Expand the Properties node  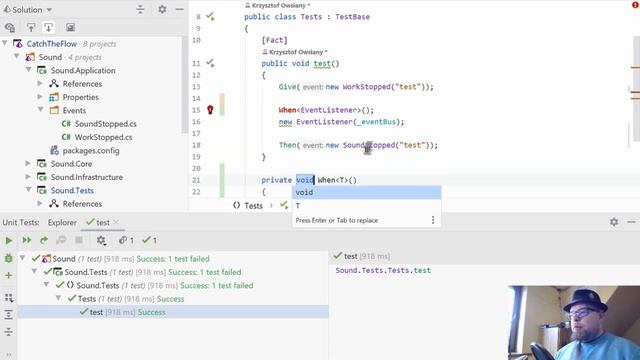point(40,97)
